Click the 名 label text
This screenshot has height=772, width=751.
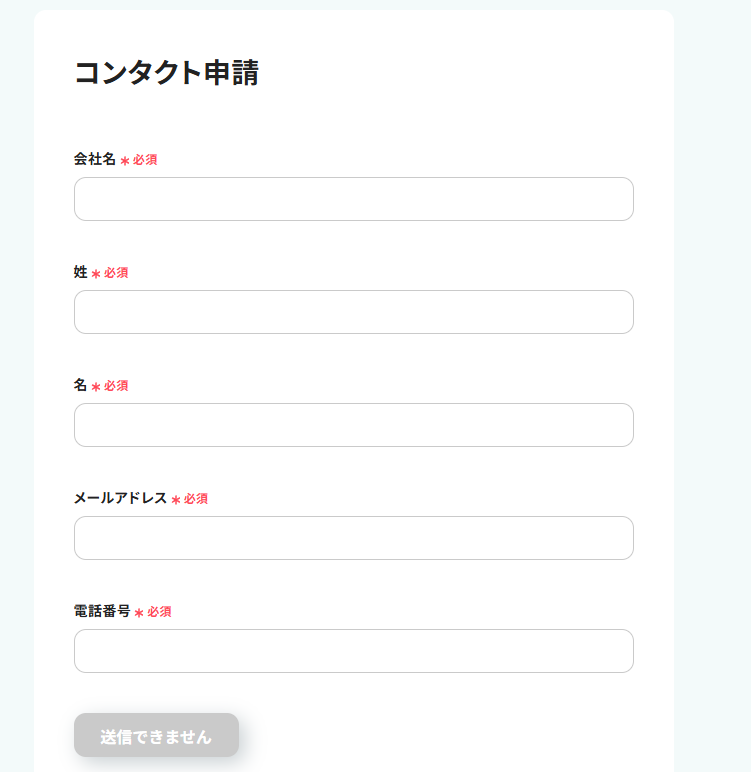point(81,385)
